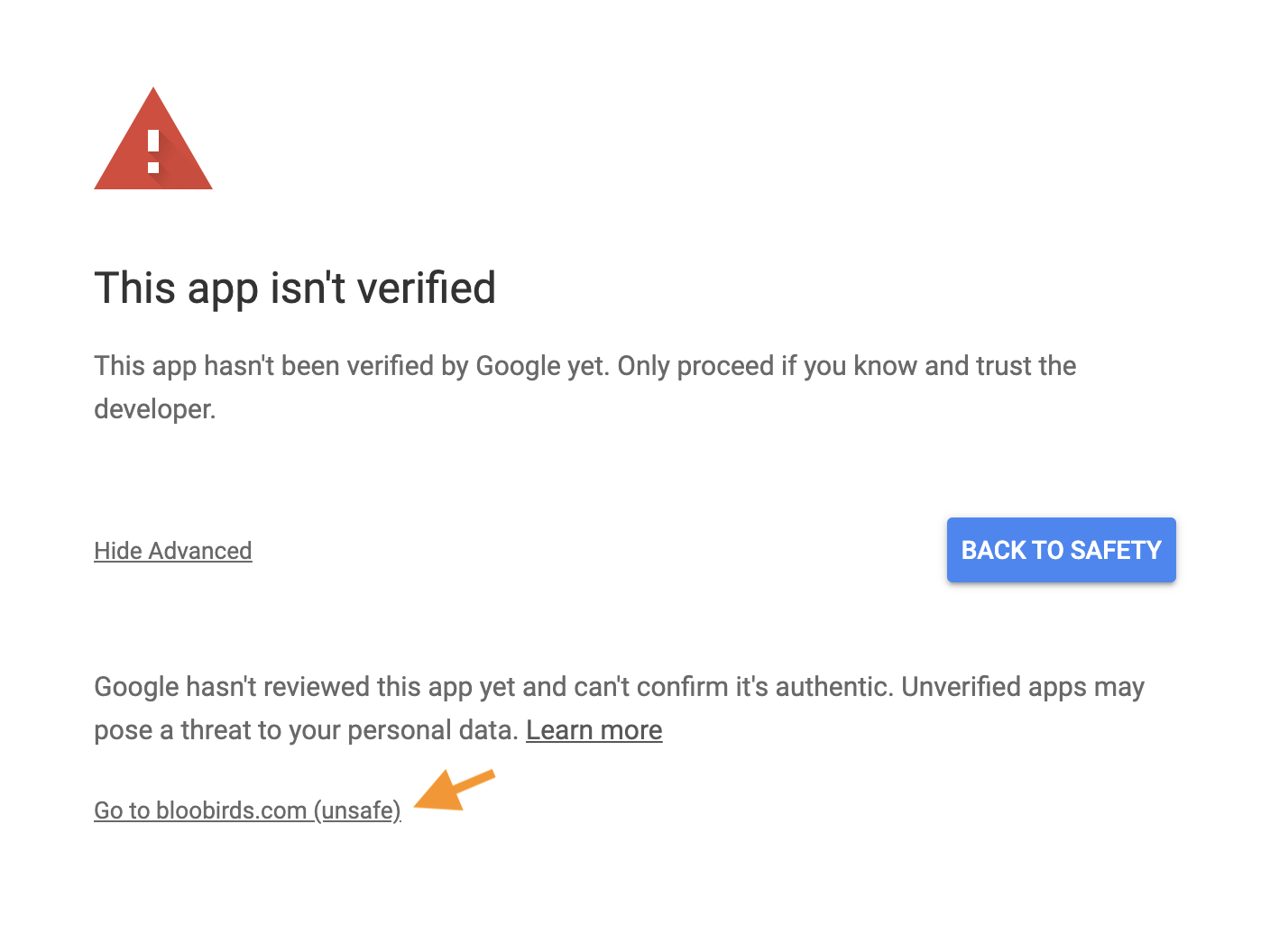The width and height of the screenshot is (1270, 952).
Task: Open the Learn more link
Action: coord(594,730)
